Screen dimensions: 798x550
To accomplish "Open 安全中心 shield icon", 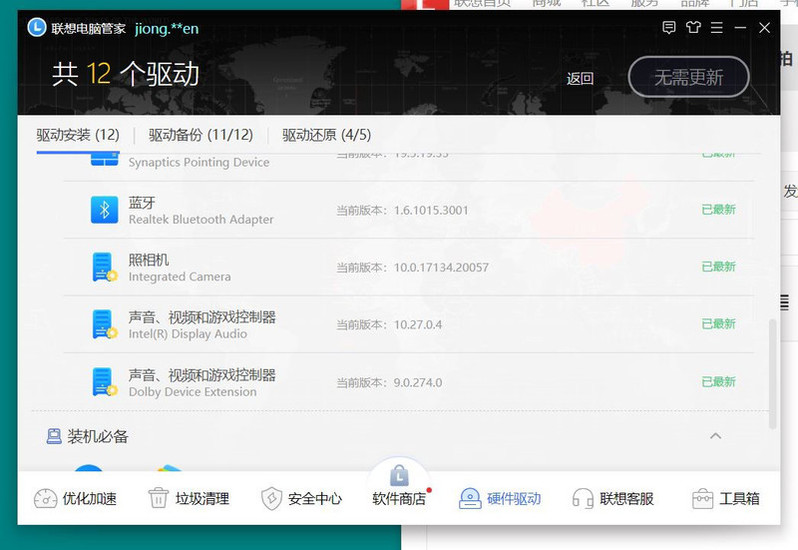I will (271, 499).
